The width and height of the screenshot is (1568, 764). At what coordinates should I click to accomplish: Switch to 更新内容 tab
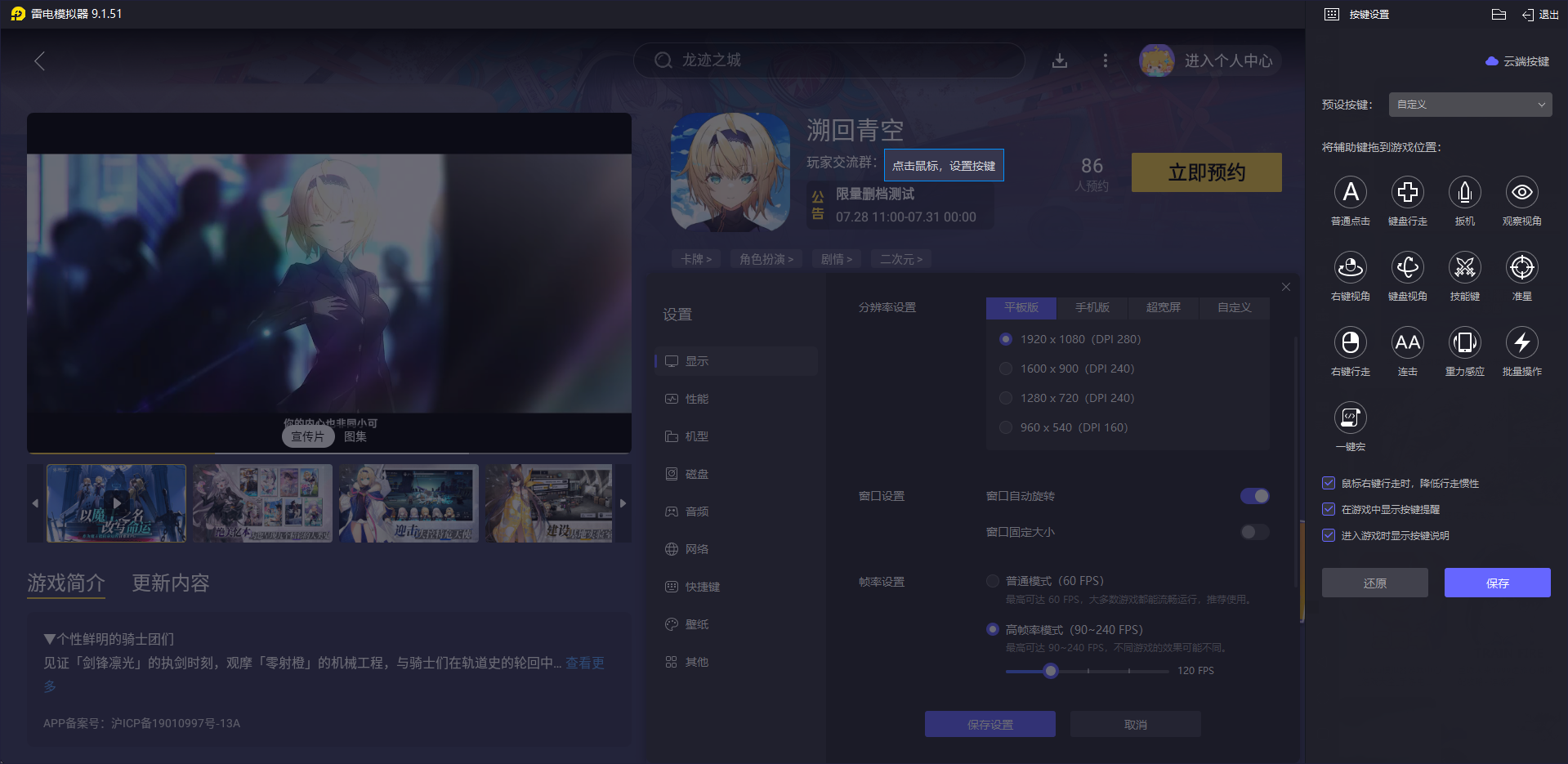pos(171,583)
